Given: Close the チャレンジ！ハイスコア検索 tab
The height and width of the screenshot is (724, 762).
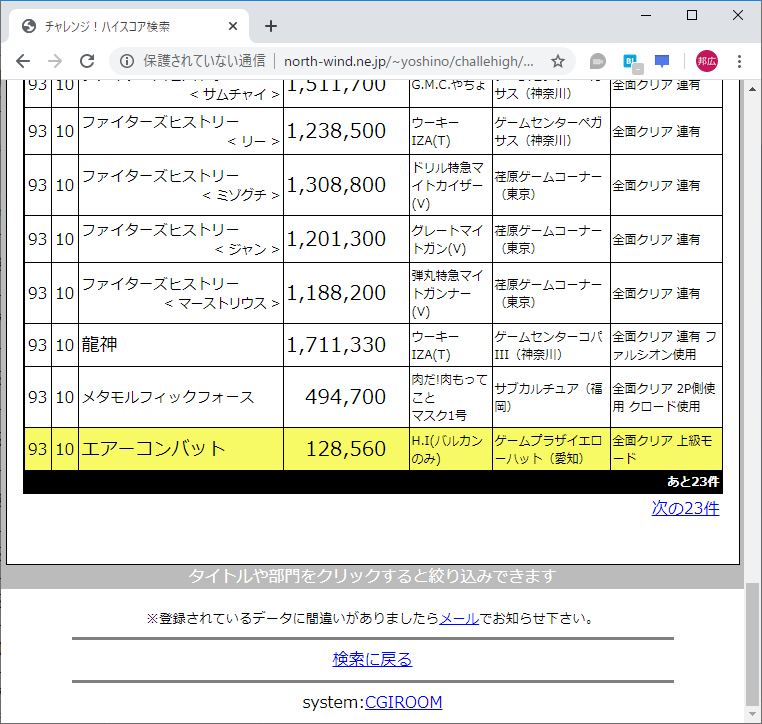Looking at the screenshot, I should coord(233,26).
